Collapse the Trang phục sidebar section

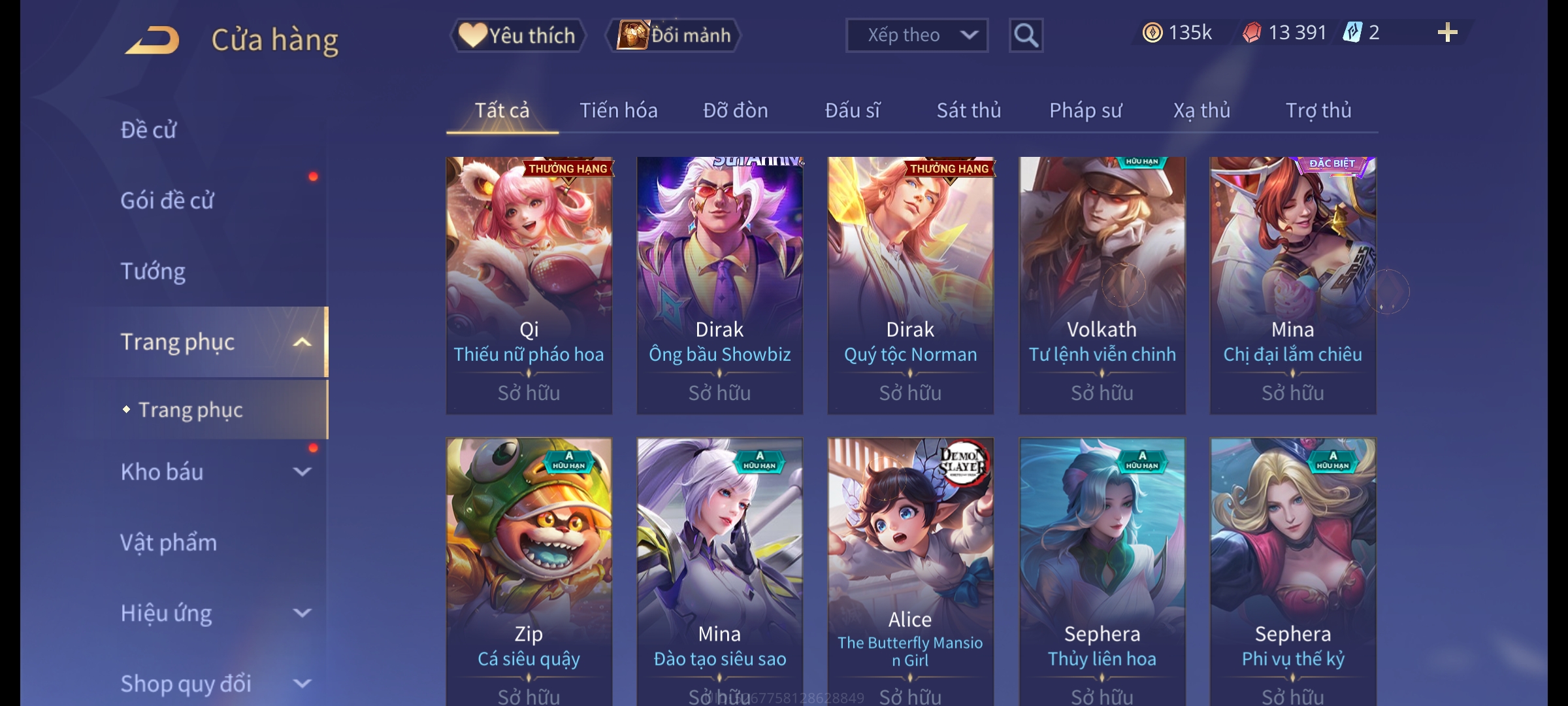pos(302,343)
